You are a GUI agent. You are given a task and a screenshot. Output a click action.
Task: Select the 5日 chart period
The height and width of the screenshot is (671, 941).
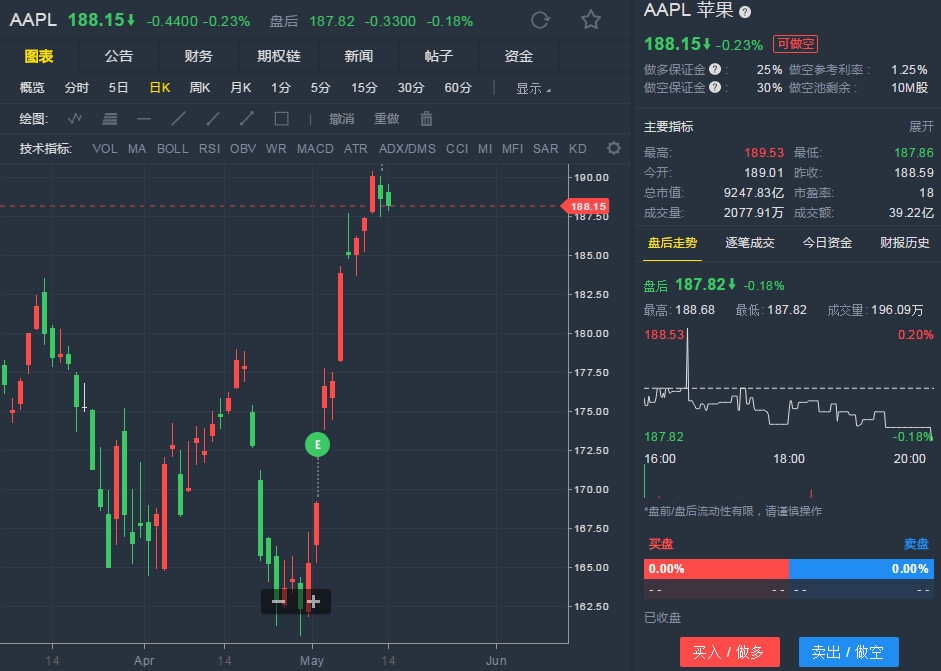click(x=118, y=88)
